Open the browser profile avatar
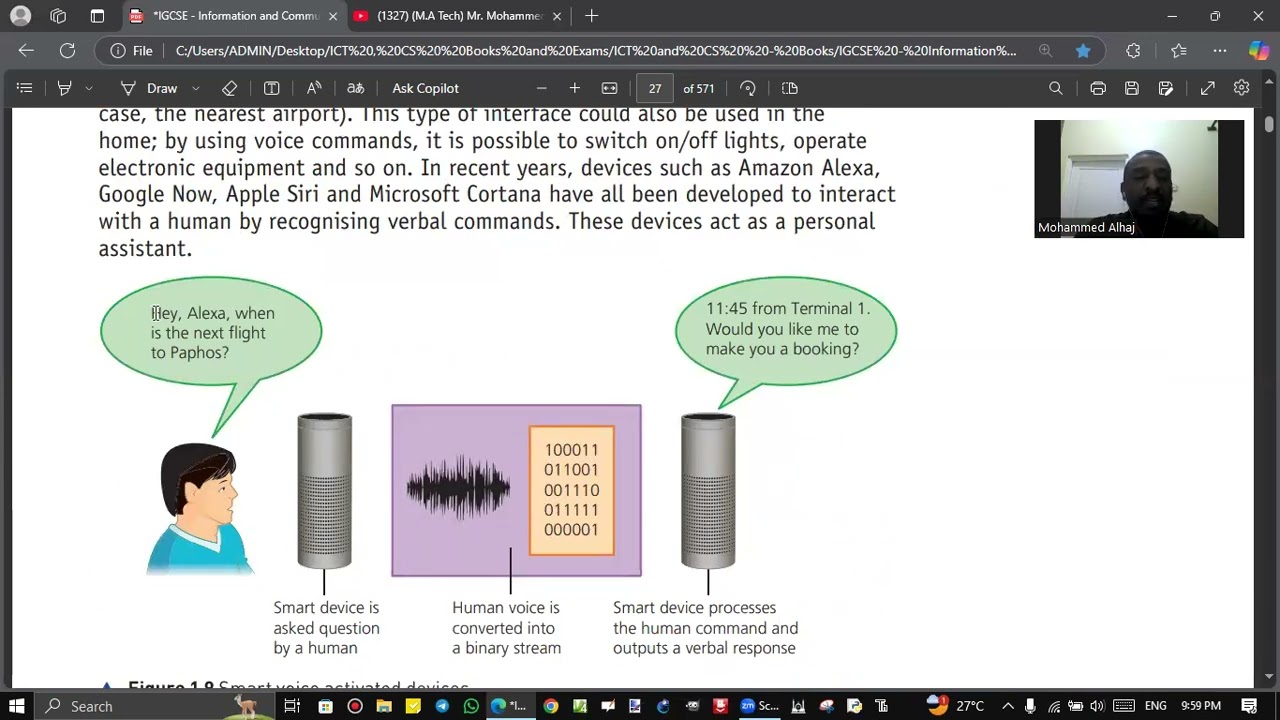This screenshot has height=720, width=1280. click(20, 16)
